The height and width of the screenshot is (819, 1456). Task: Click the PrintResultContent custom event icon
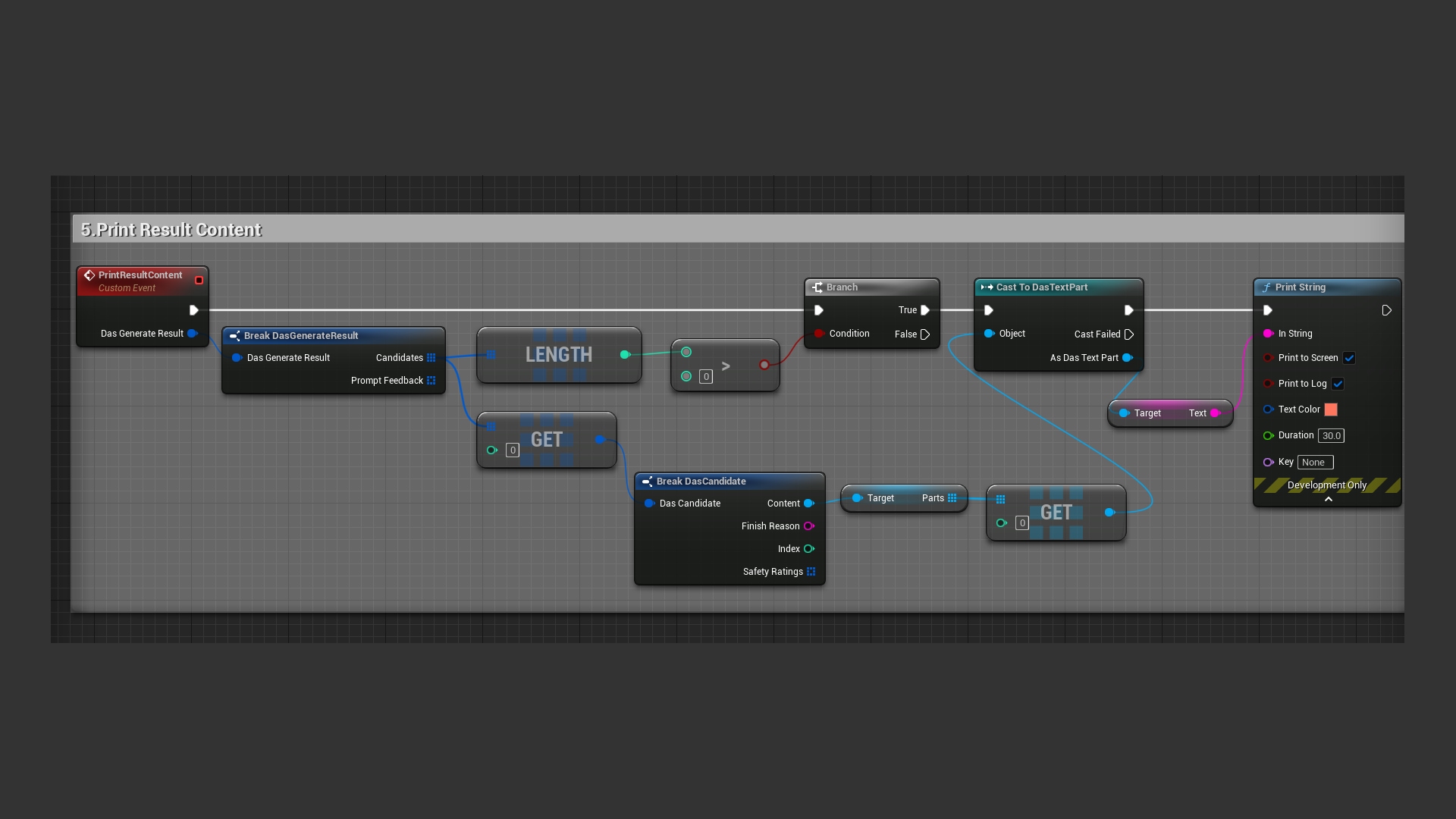(89, 275)
